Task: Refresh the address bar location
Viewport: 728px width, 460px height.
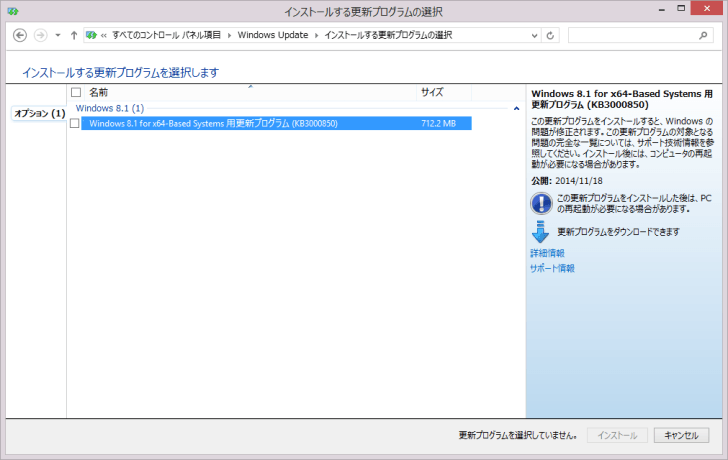Action: [550, 35]
